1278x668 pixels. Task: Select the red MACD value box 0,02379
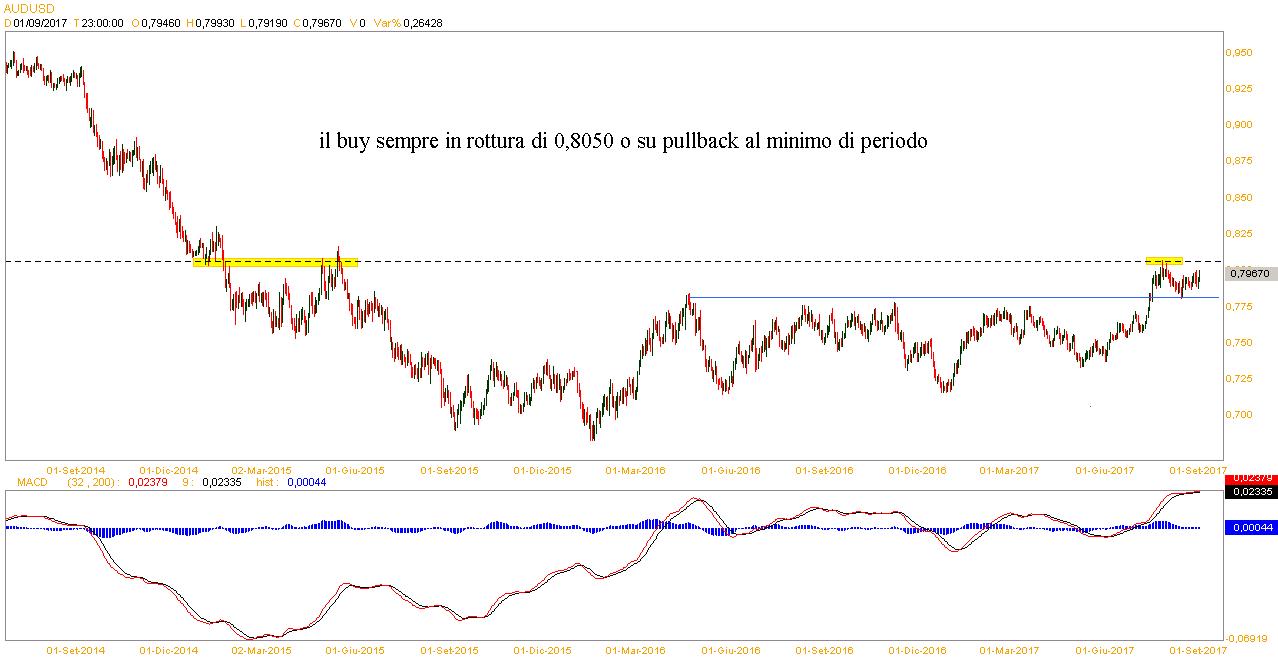[1249, 479]
